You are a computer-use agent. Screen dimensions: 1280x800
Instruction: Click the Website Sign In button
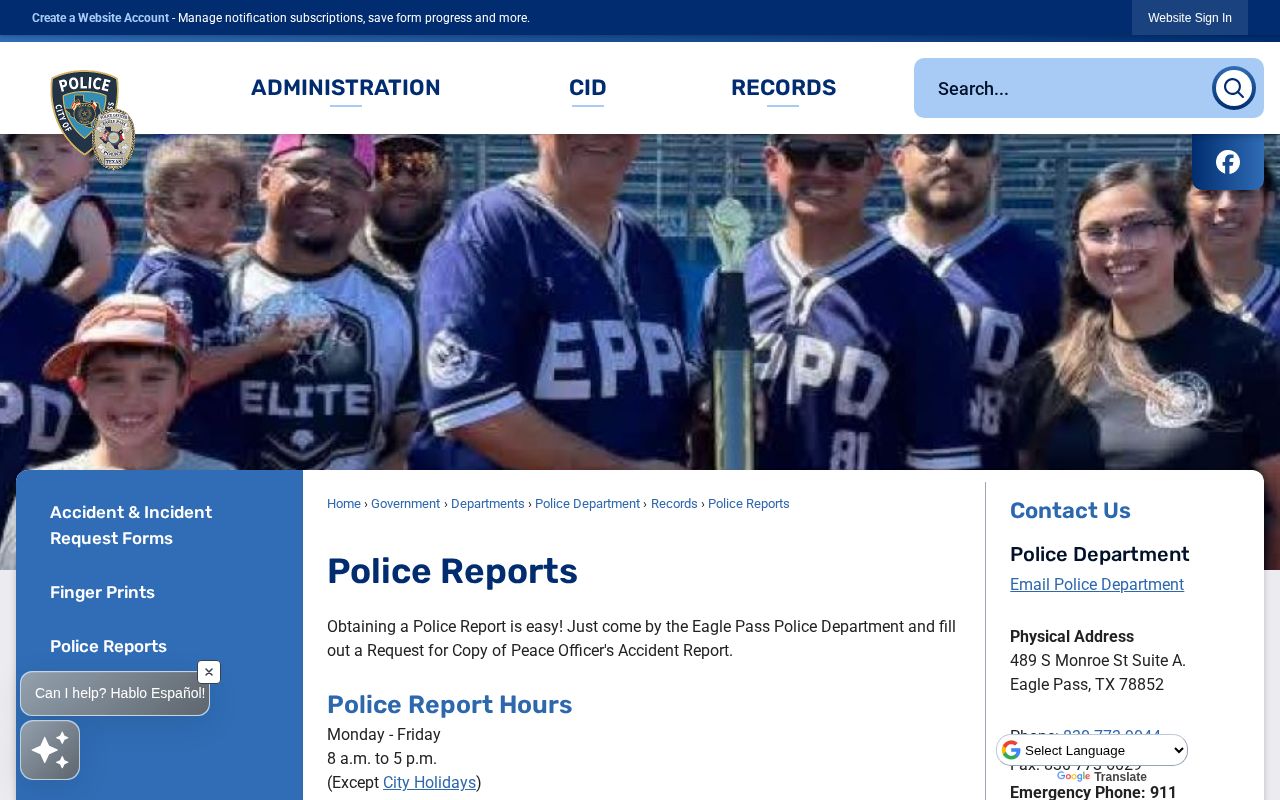coord(1189,18)
